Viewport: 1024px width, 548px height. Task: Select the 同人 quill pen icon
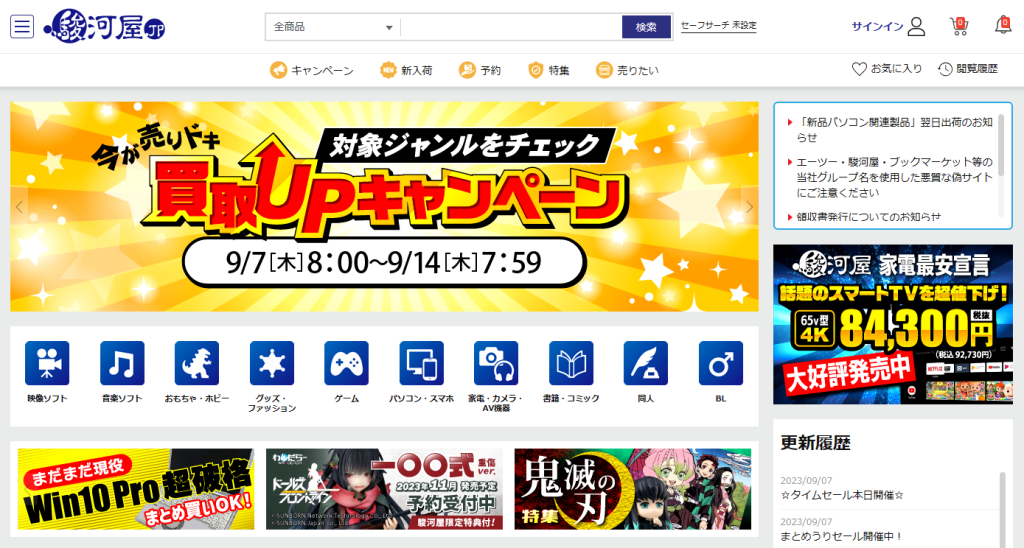point(645,363)
